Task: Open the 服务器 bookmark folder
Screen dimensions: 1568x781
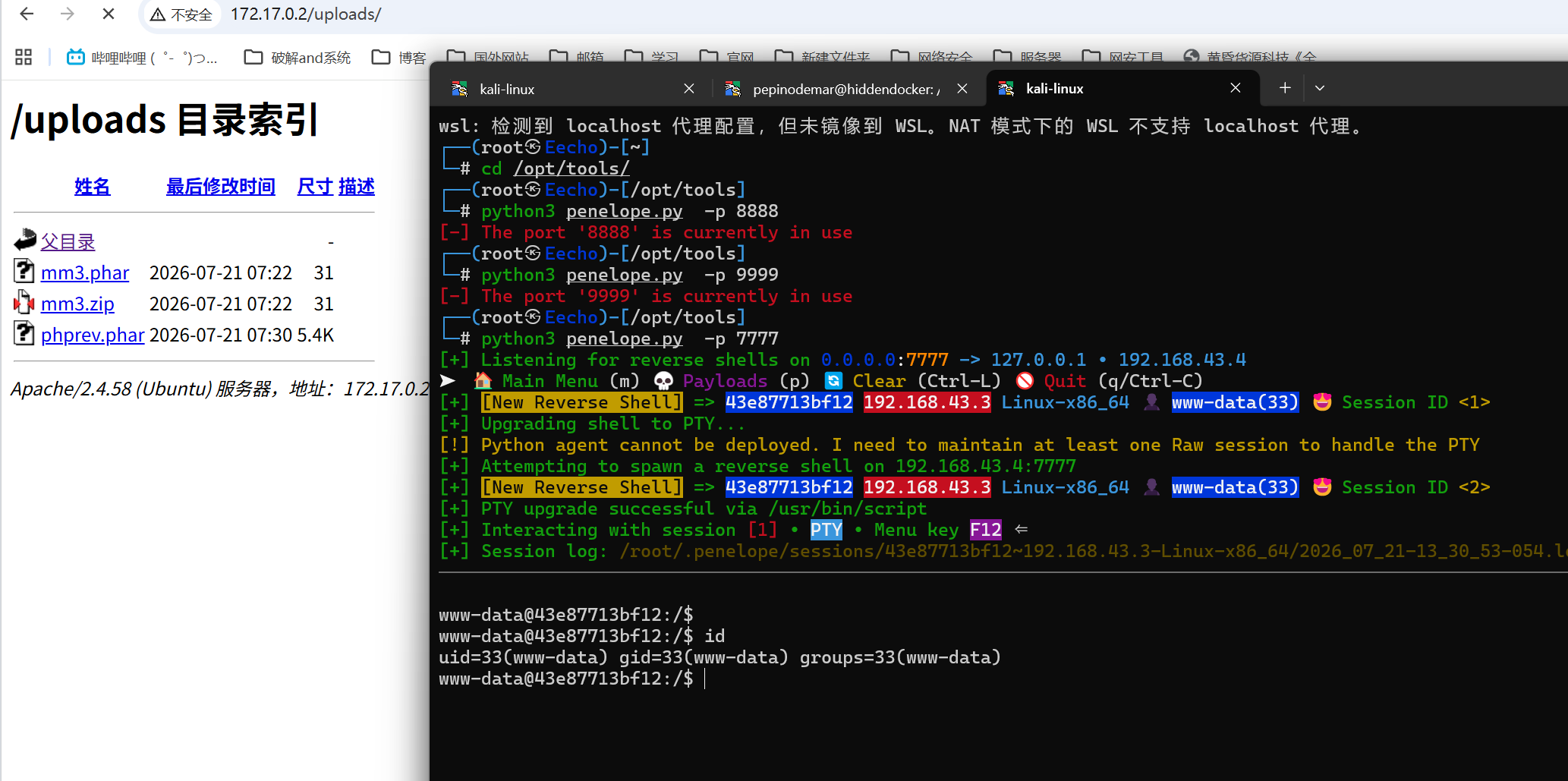Action: (1027, 56)
